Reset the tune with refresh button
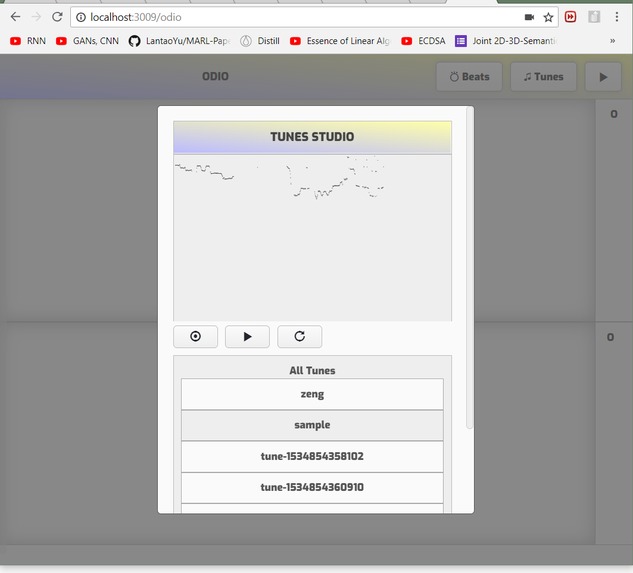Viewport: 633px width, 573px height. pyautogui.click(x=300, y=336)
